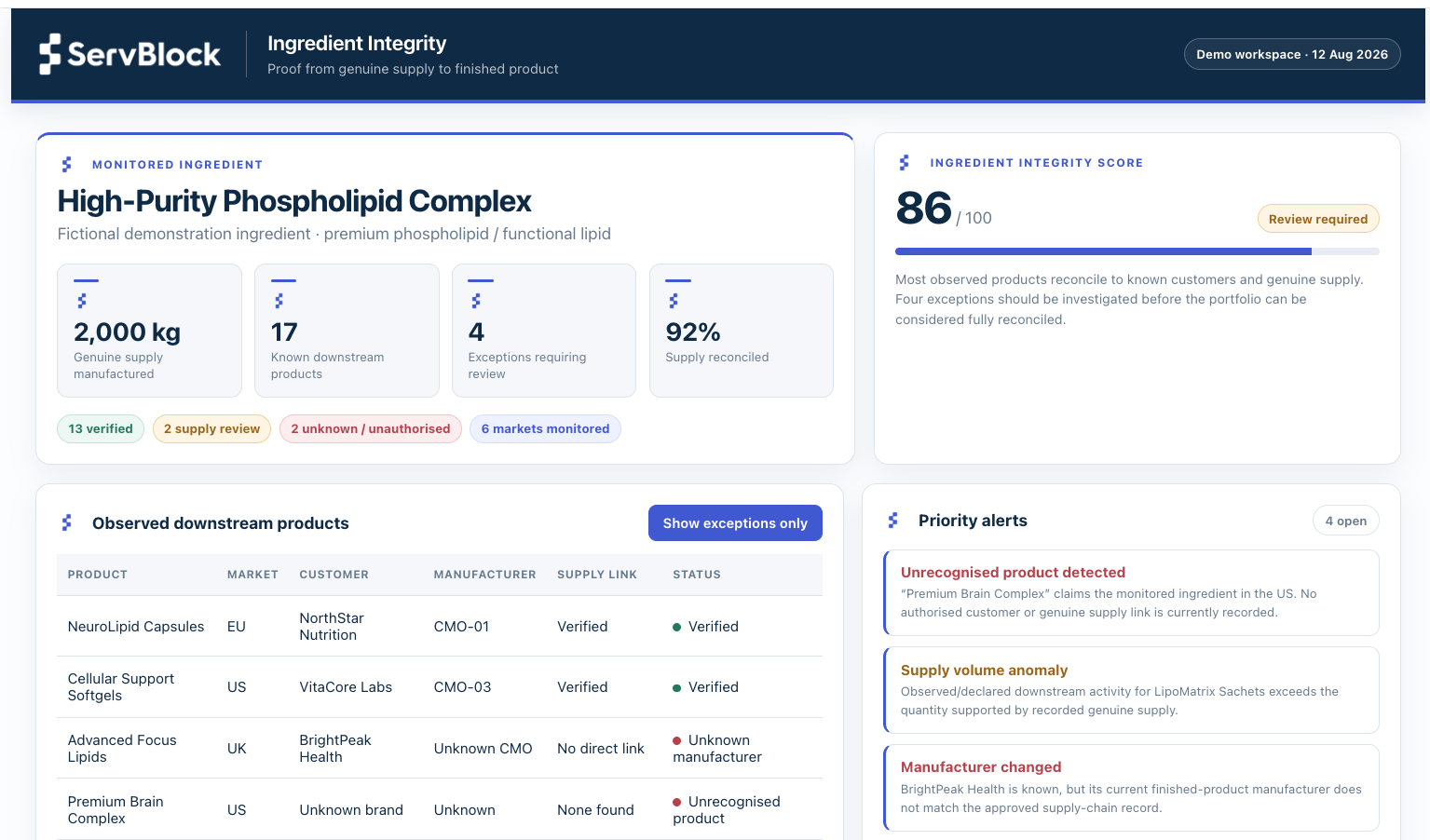Click the icon in the 92% Supply reconciled card

(x=674, y=301)
